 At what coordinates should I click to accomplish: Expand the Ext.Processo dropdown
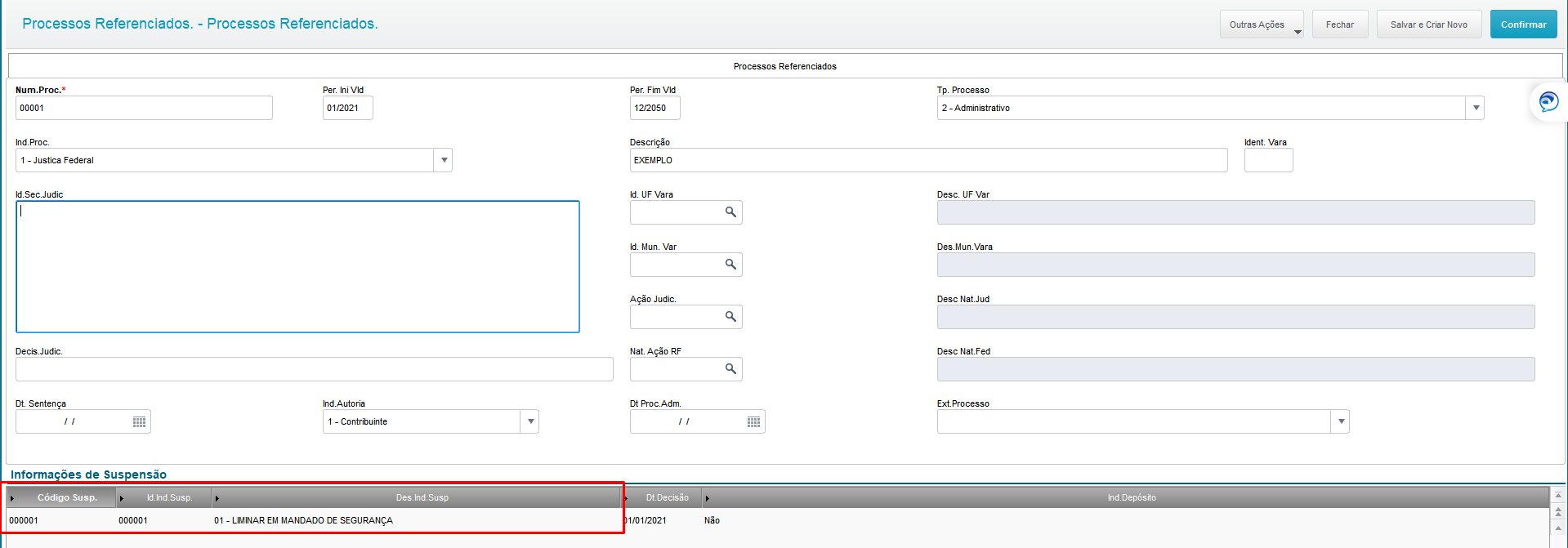tap(1341, 421)
